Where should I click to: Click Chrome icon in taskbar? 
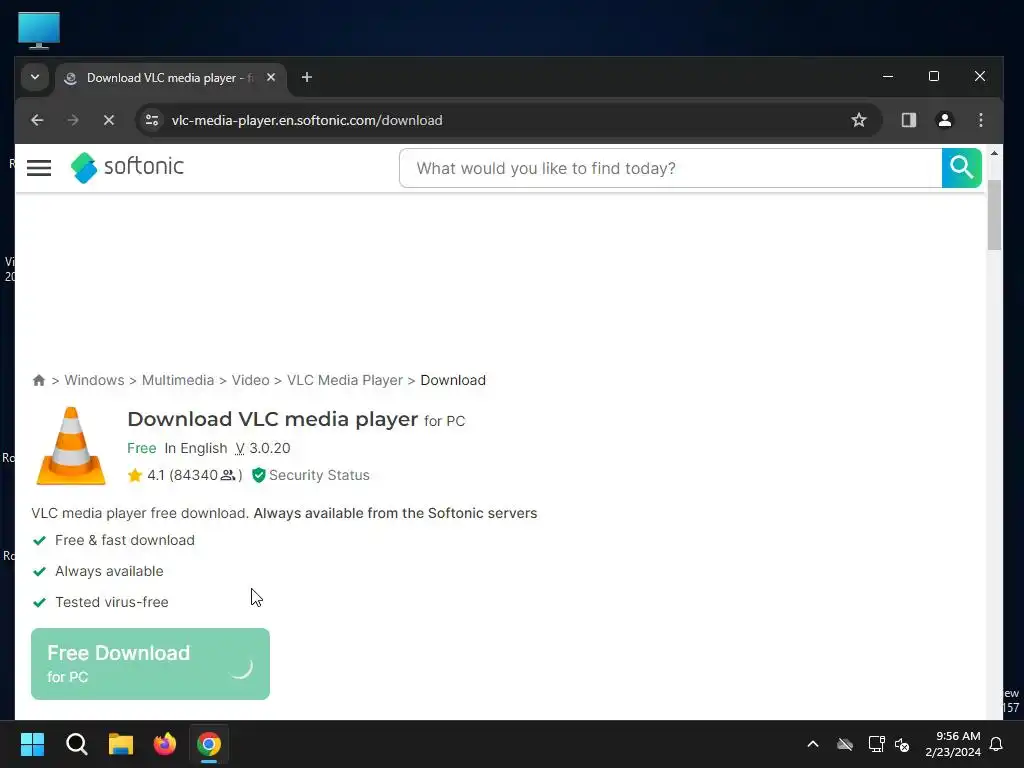209,744
